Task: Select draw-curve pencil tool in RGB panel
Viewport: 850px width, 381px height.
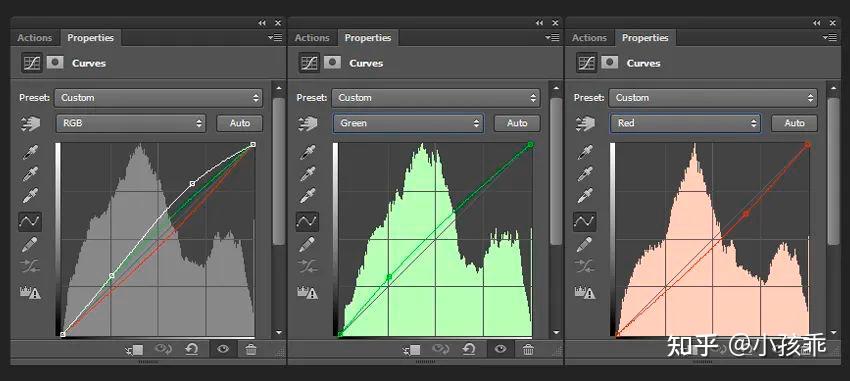Action: click(x=30, y=244)
